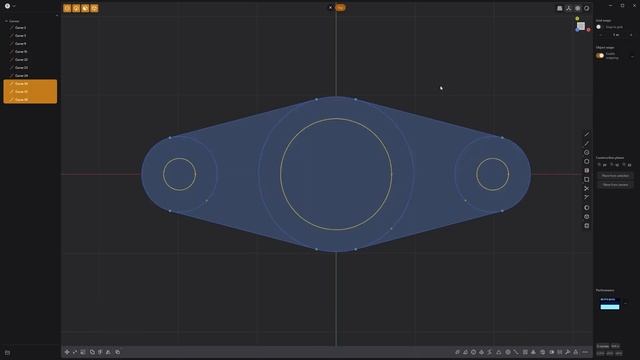Click the blue Z axis dot on orientation gizmo
The height and width of the screenshot is (360, 640).
point(577,30)
